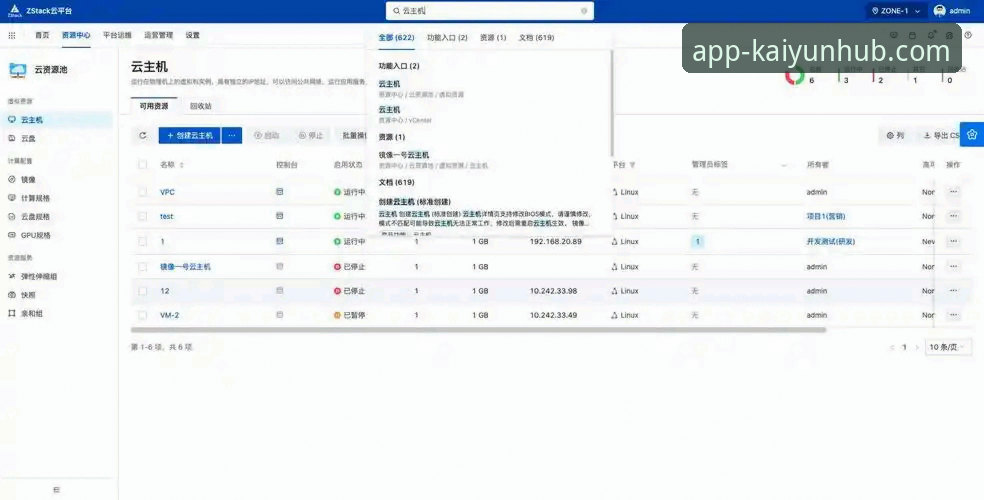Click 创建云主机 button
The height and width of the screenshot is (500, 984).
[x=190, y=135]
